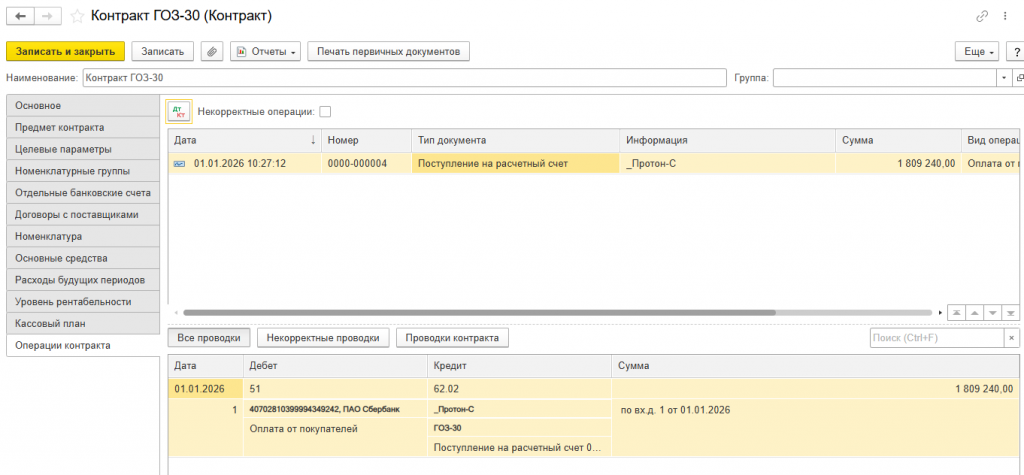Image resolution: width=1024 pixels, height=475 pixels.
Task: Select the 1 809 240,00 cell in upper table
Action: click(898, 163)
